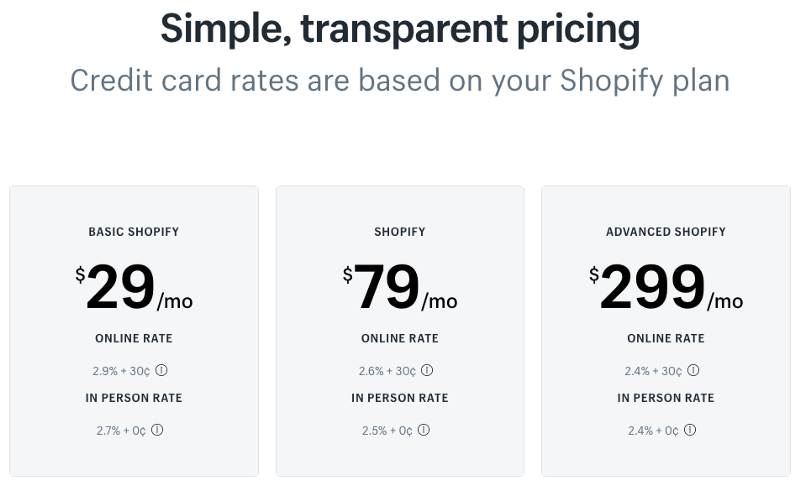Screen dimensions: 800x485
Task: Click the credit card rates subtitle text
Action: (400, 79)
